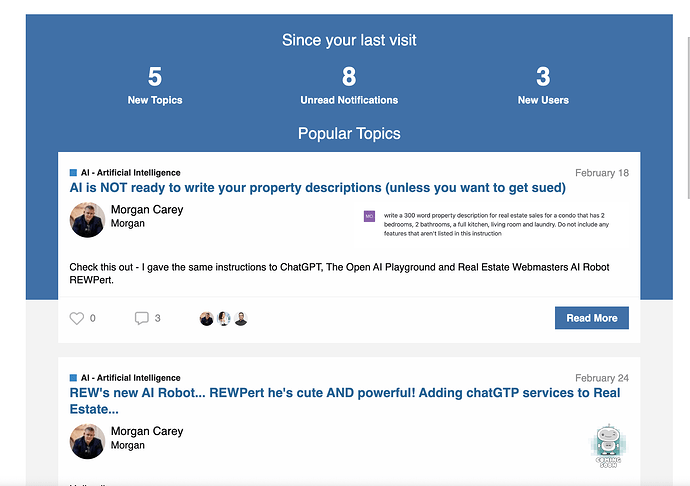Open topic 'AI is NOT ready to write'
This screenshot has width=690, height=486.
317,188
